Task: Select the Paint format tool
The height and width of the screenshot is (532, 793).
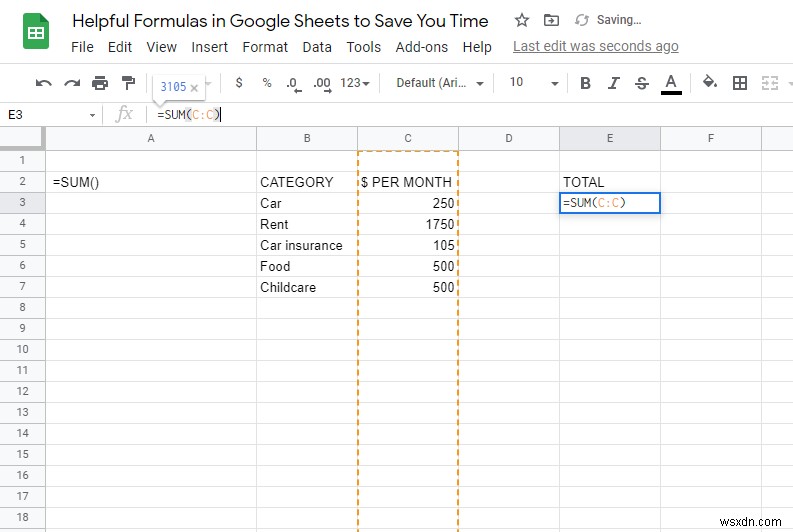Action: (x=128, y=83)
